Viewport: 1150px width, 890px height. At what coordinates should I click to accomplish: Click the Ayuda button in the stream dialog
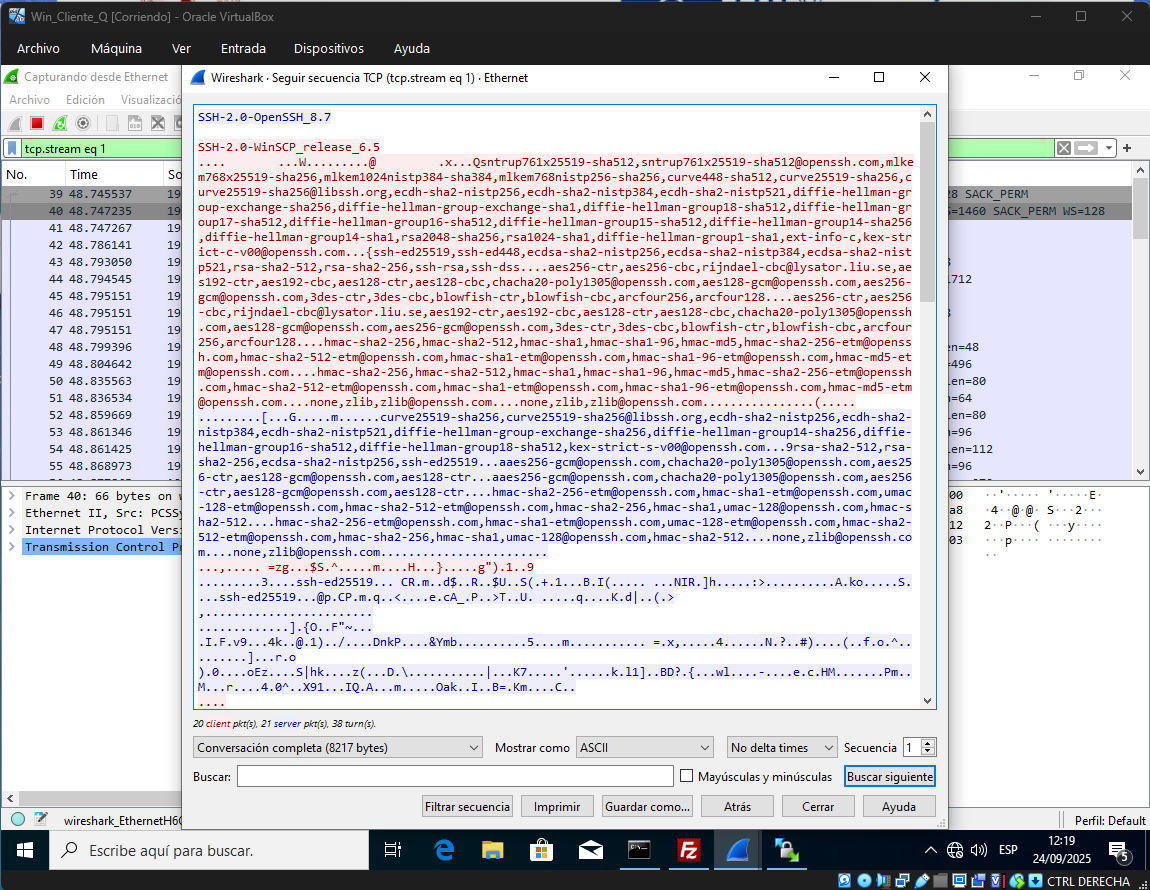point(898,806)
